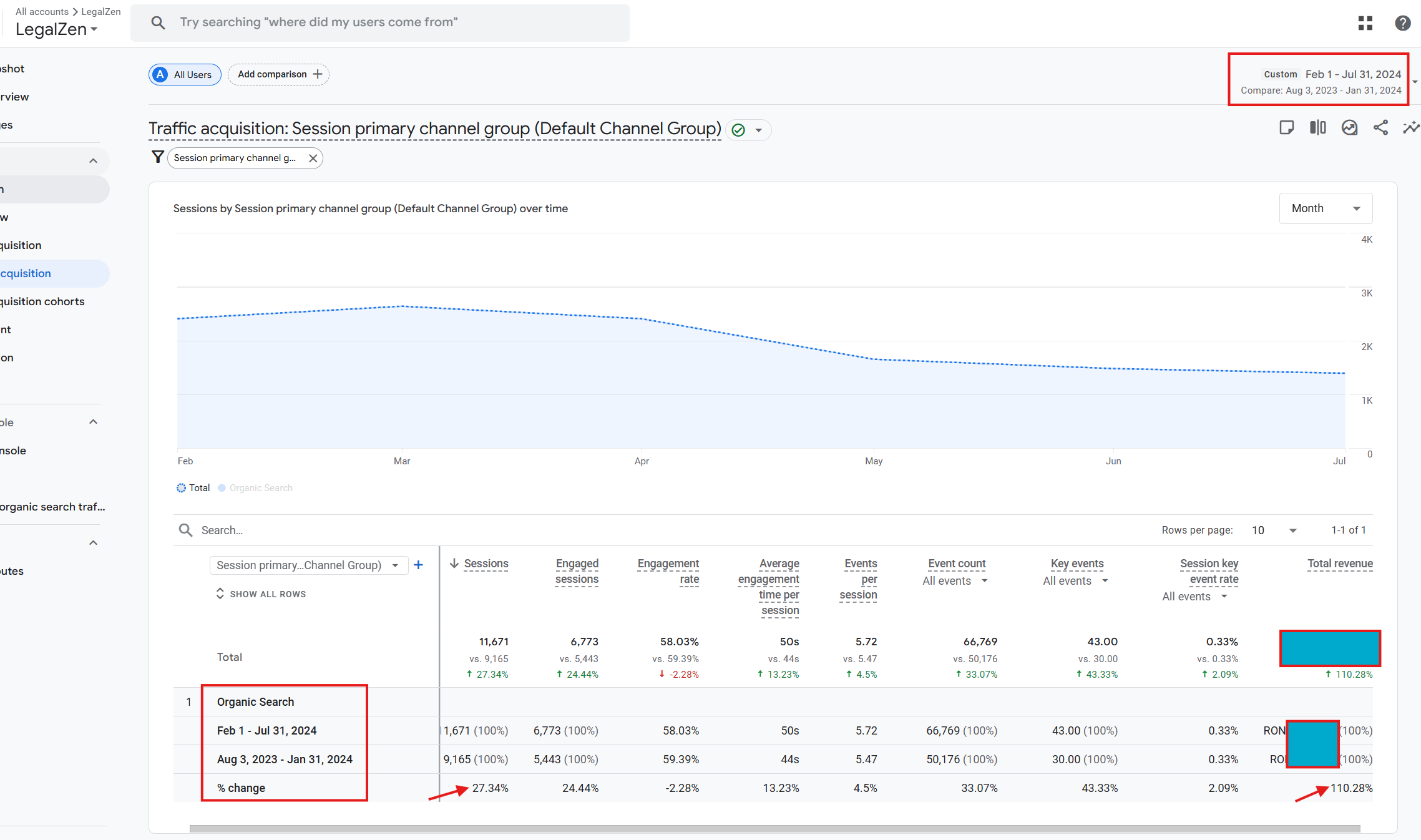Open the Month granularity dropdown
This screenshot has height=840, width=1421.
coord(1326,208)
